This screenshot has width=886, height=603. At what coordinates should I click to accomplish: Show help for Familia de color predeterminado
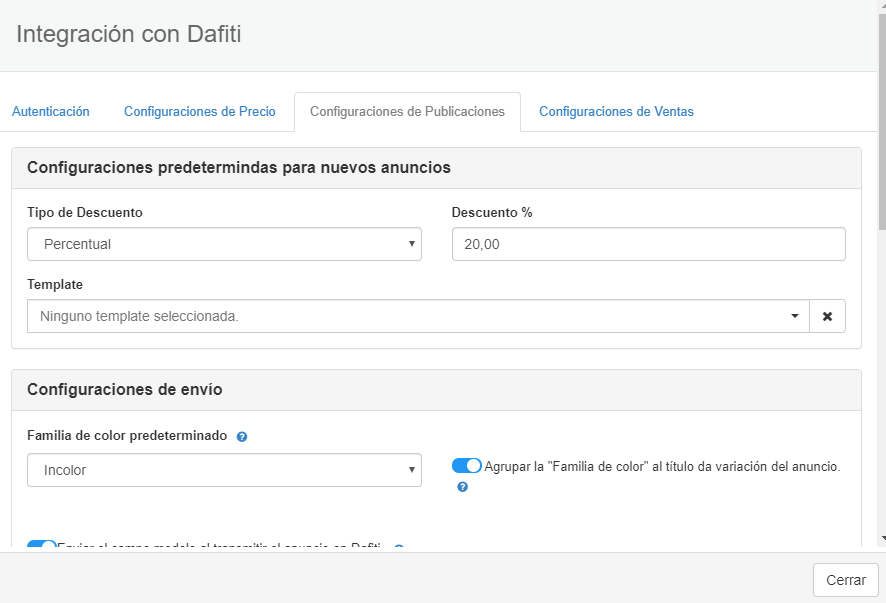(x=242, y=437)
